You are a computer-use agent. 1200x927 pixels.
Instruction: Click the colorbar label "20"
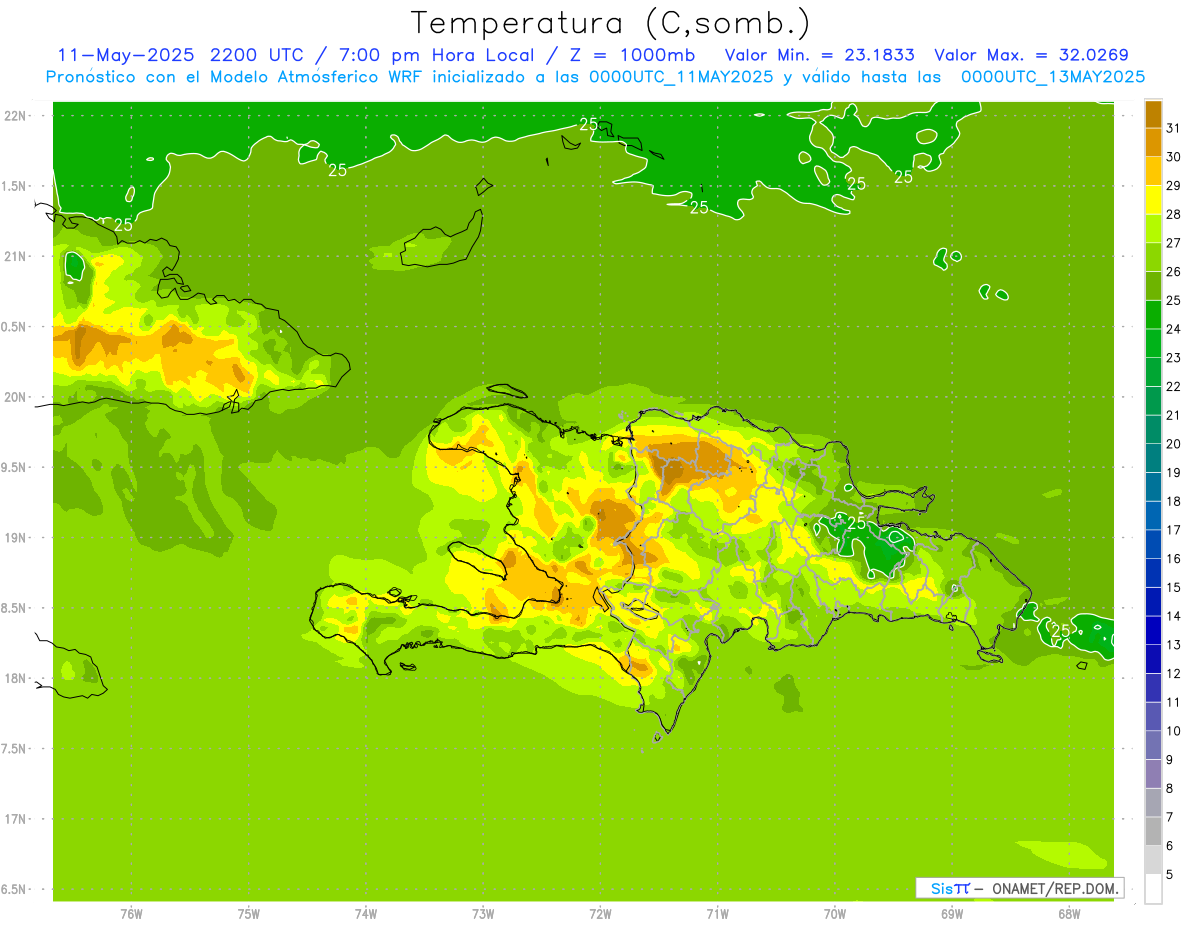(1174, 444)
